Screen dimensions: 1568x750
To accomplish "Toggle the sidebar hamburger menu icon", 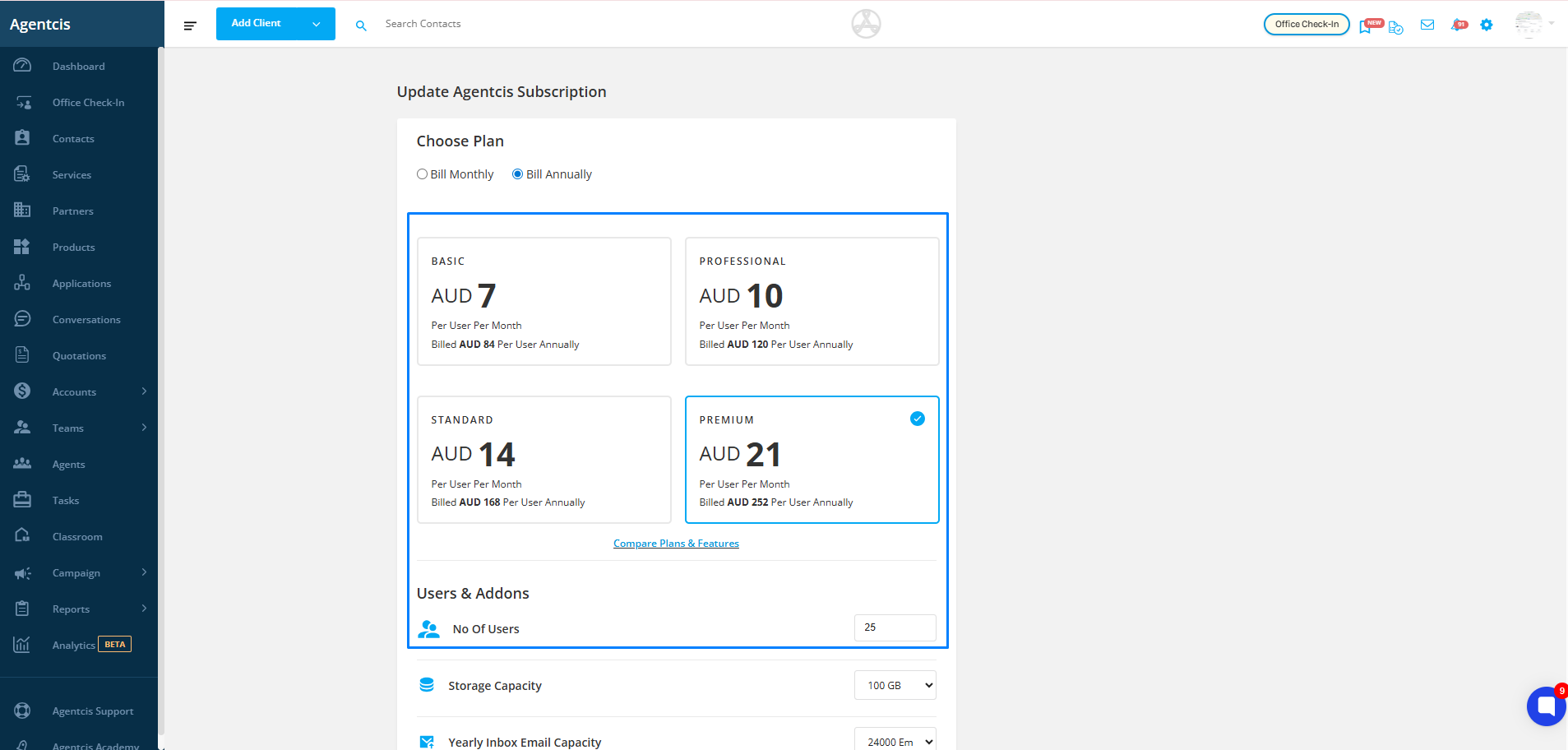I will [190, 25].
